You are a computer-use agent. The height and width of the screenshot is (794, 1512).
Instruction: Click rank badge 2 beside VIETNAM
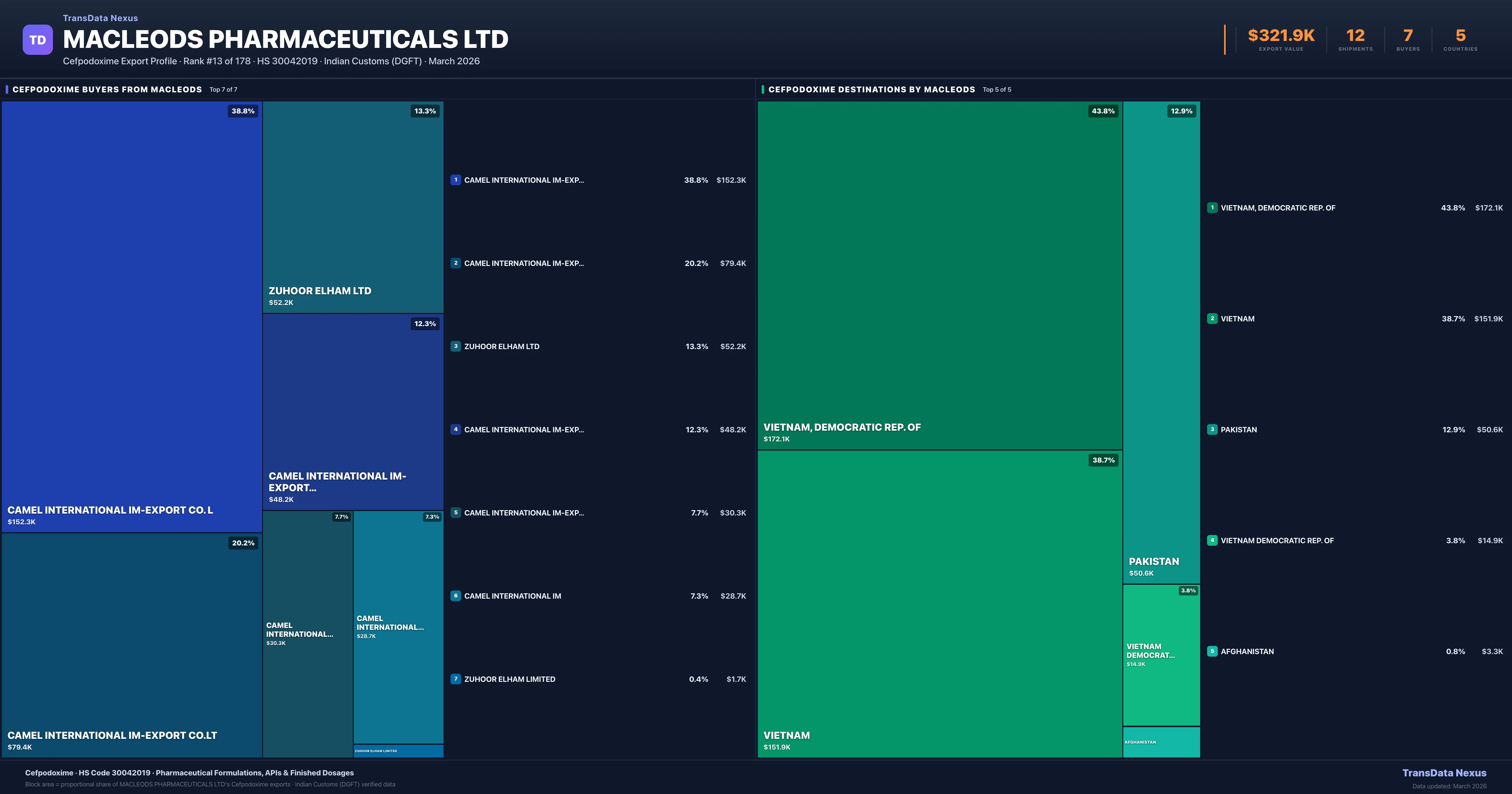pyautogui.click(x=1212, y=318)
